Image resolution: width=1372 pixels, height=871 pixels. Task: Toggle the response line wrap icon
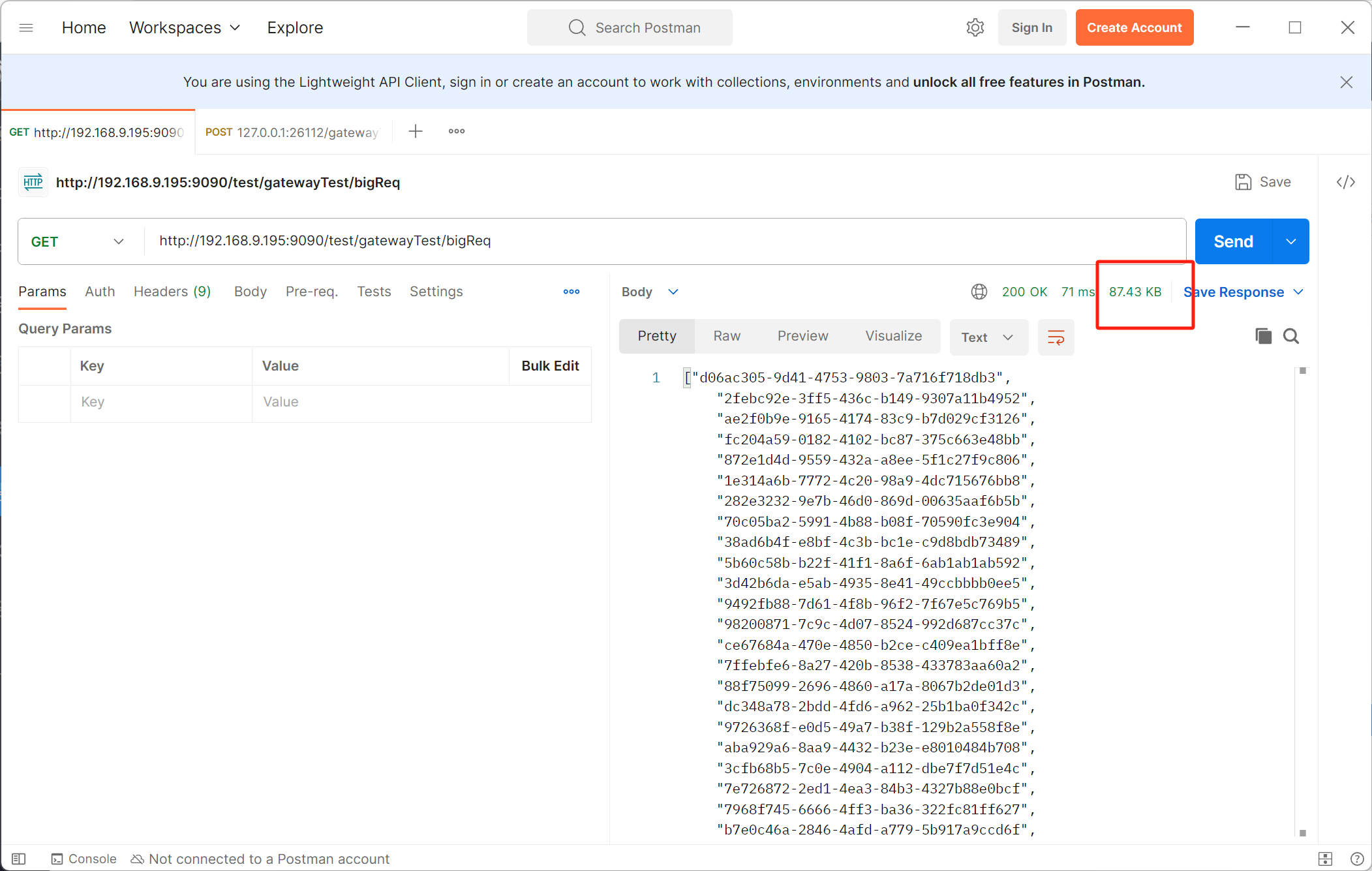(1056, 337)
